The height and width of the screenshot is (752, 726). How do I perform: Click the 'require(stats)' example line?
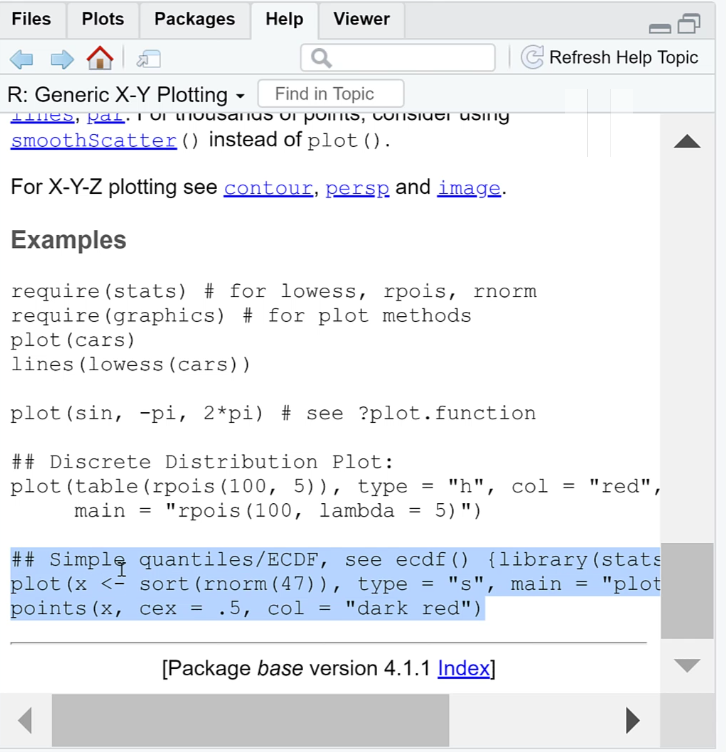click(274, 291)
